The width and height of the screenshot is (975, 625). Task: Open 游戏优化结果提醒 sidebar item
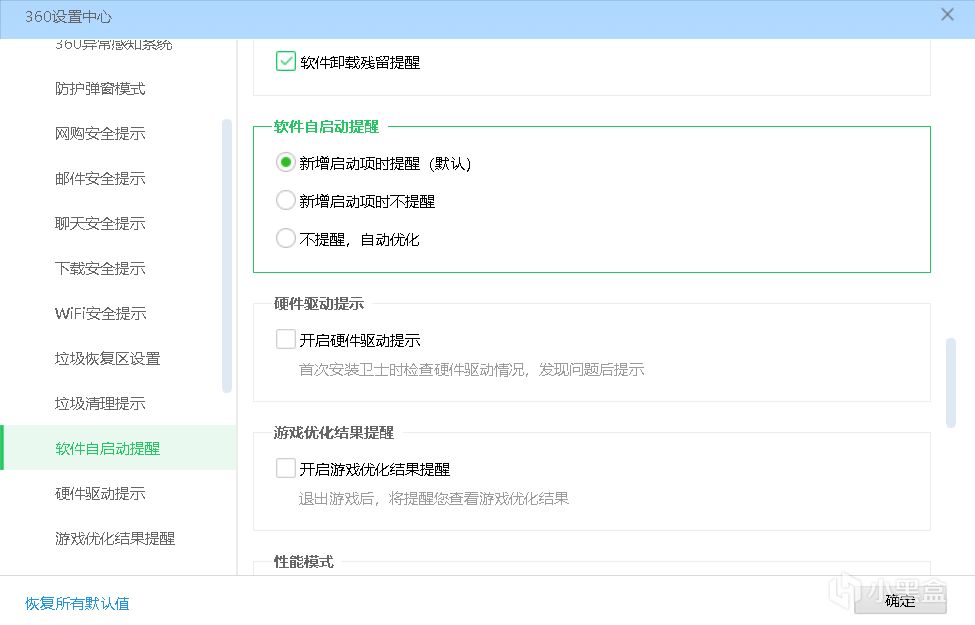(x=115, y=539)
